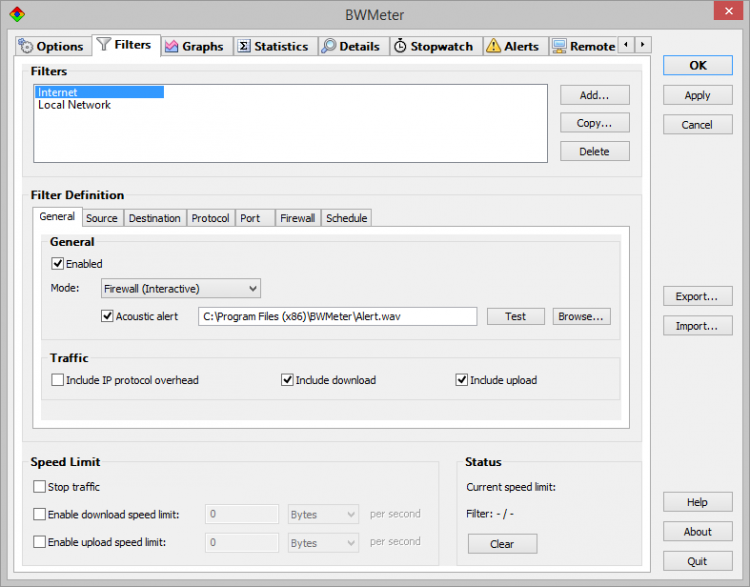This screenshot has height=587, width=750.
Task: Uncheck the Enabled checkbox
Action: [57, 264]
